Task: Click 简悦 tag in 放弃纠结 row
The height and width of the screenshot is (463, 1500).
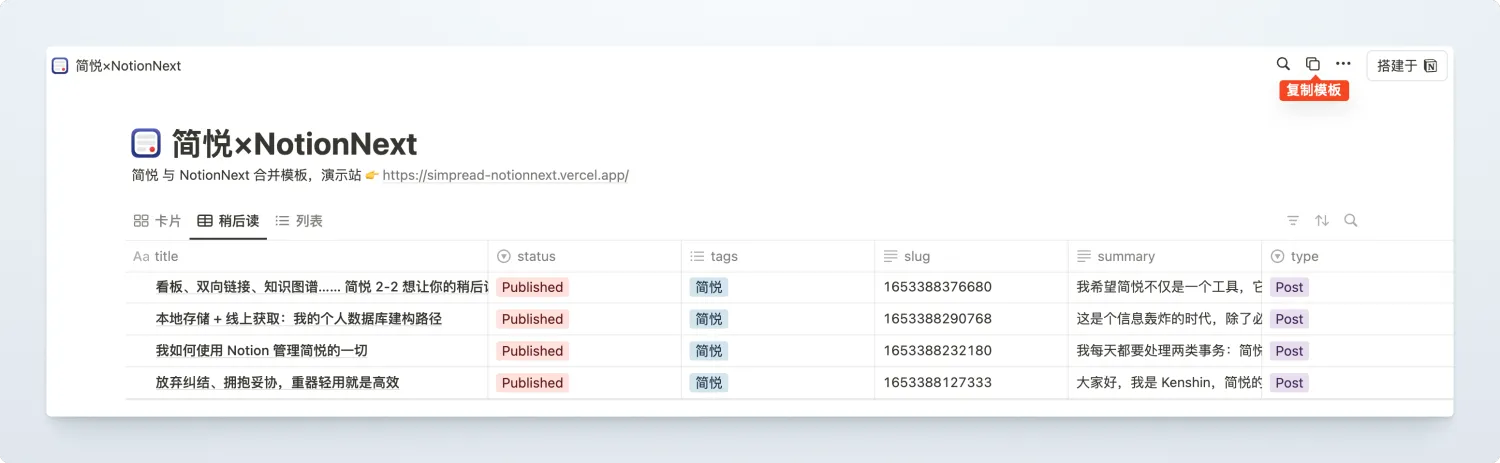Action: click(709, 383)
